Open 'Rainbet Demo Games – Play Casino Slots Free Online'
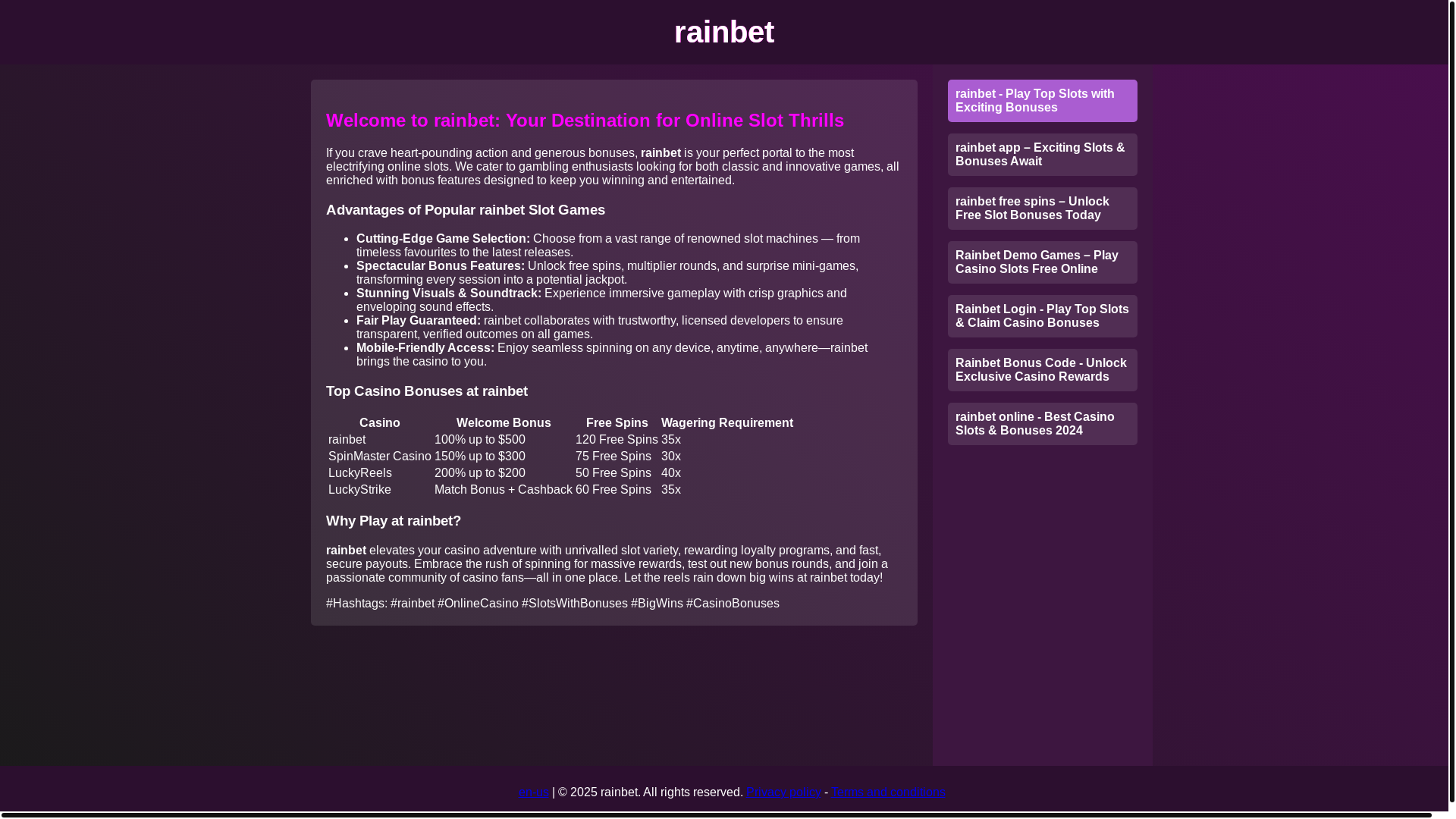Viewport: 1456px width, 819px height. pyautogui.click(x=1043, y=262)
